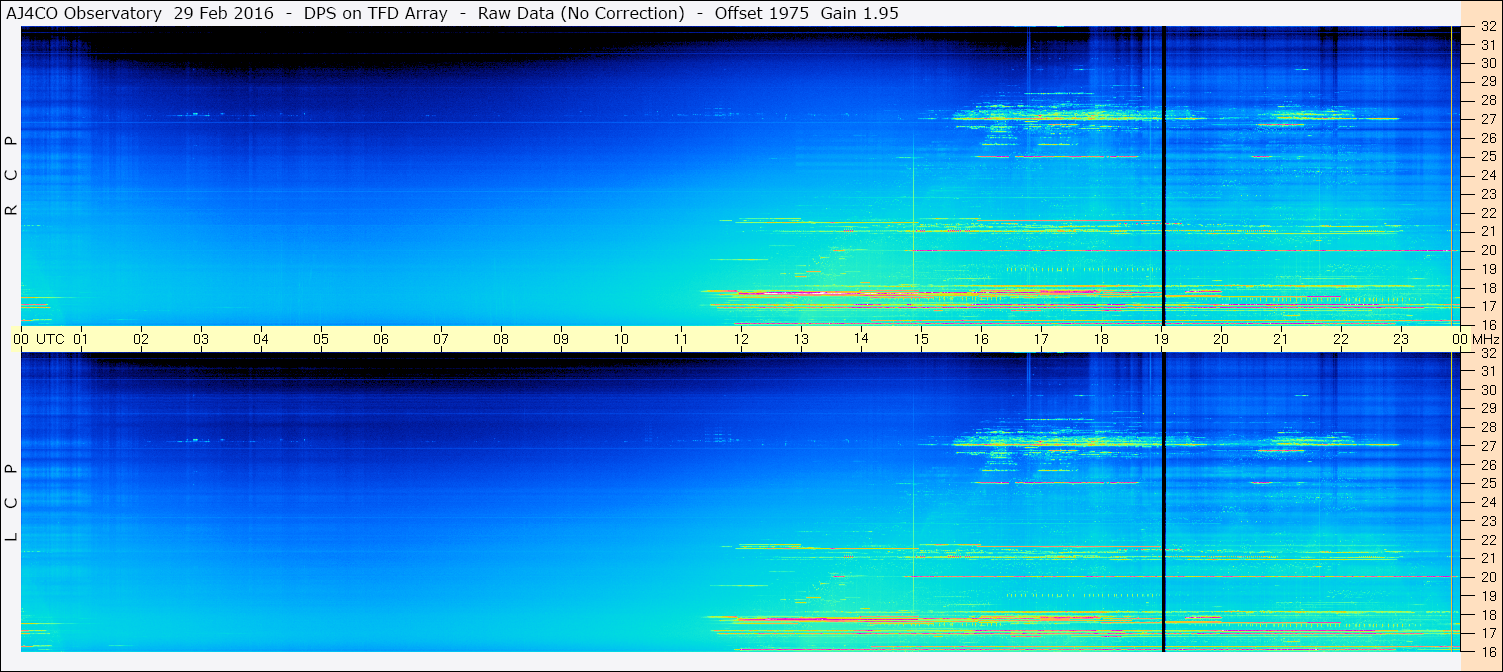Click the 22 MHz label of RCP panel
The height and width of the screenshot is (672, 1503).
pos(1488,213)
